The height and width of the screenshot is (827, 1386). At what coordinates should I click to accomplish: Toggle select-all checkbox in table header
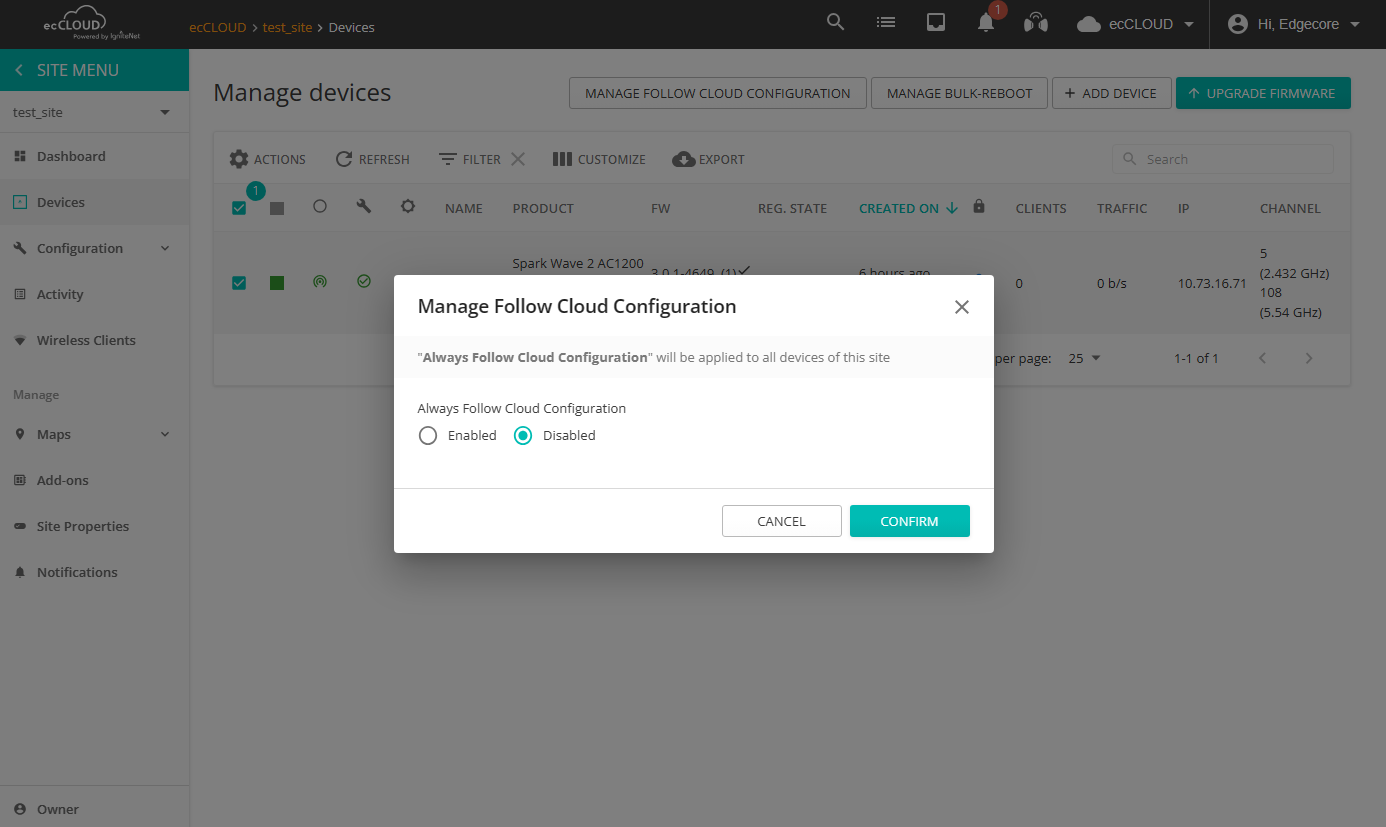click(x=239, y=208)
